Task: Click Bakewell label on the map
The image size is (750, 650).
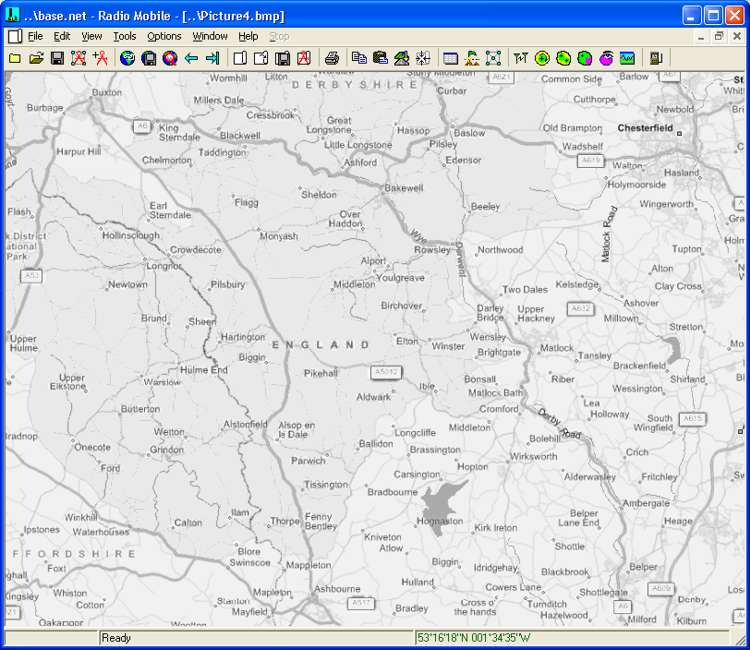Action: [x=404, y=188]
